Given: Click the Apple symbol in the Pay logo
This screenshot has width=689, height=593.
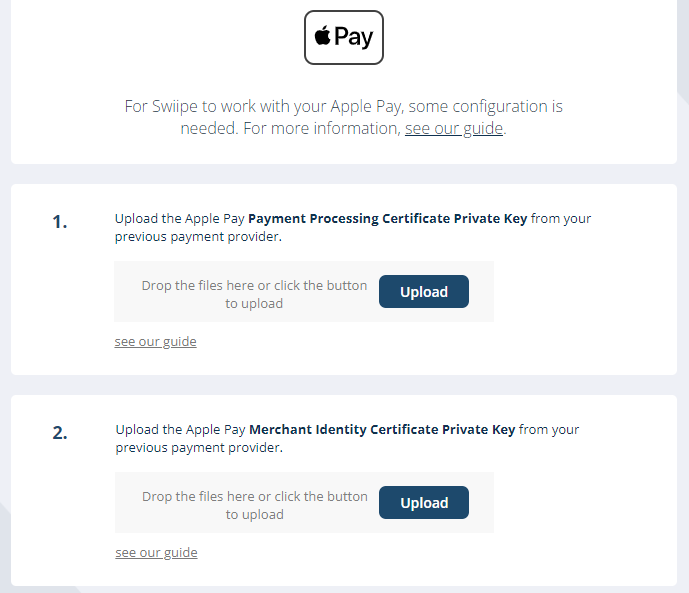Looking at the screenshot, I should 323,37.
